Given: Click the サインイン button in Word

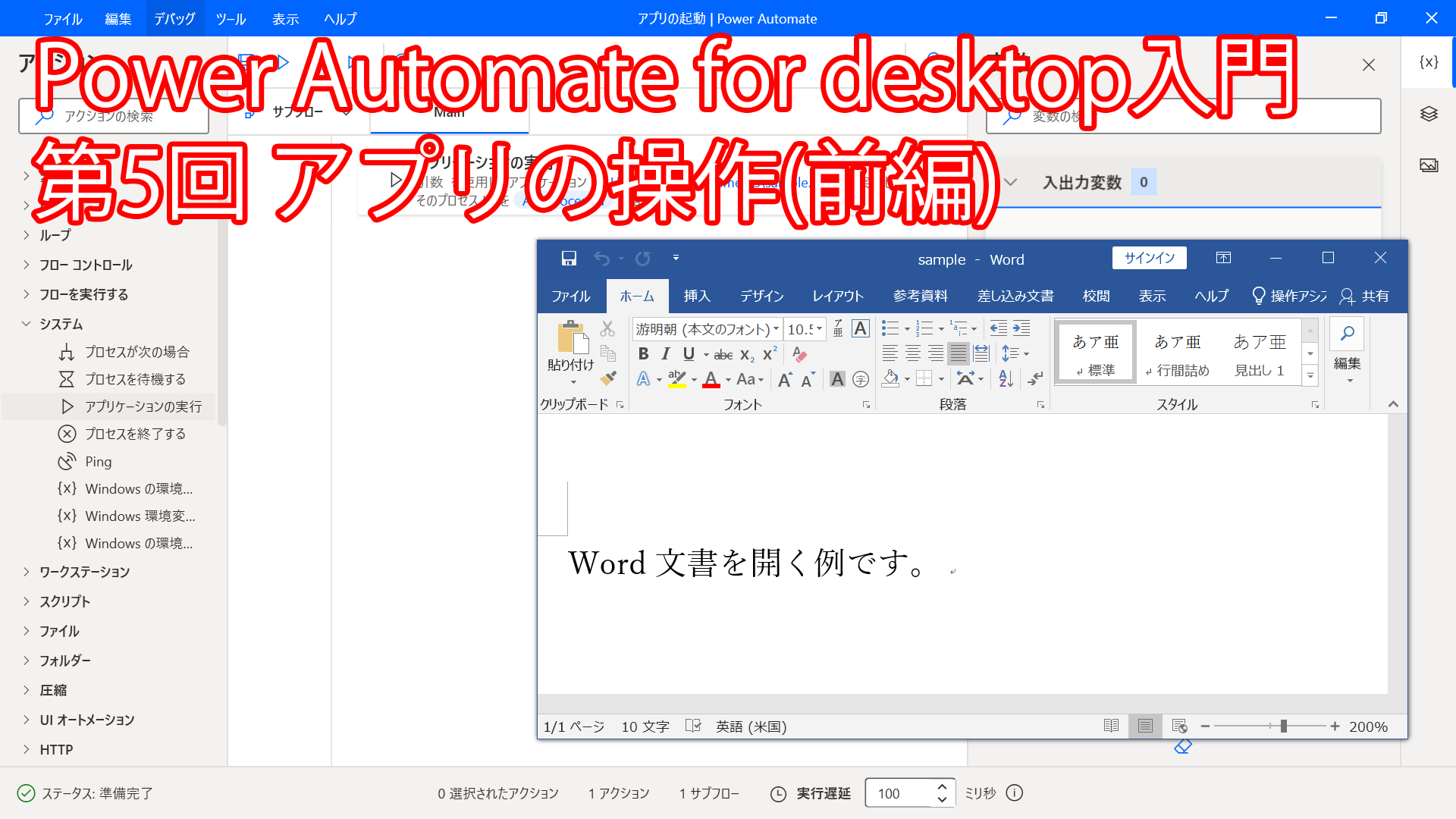Looking at the screenshot, I should (x=1150, y=258).
